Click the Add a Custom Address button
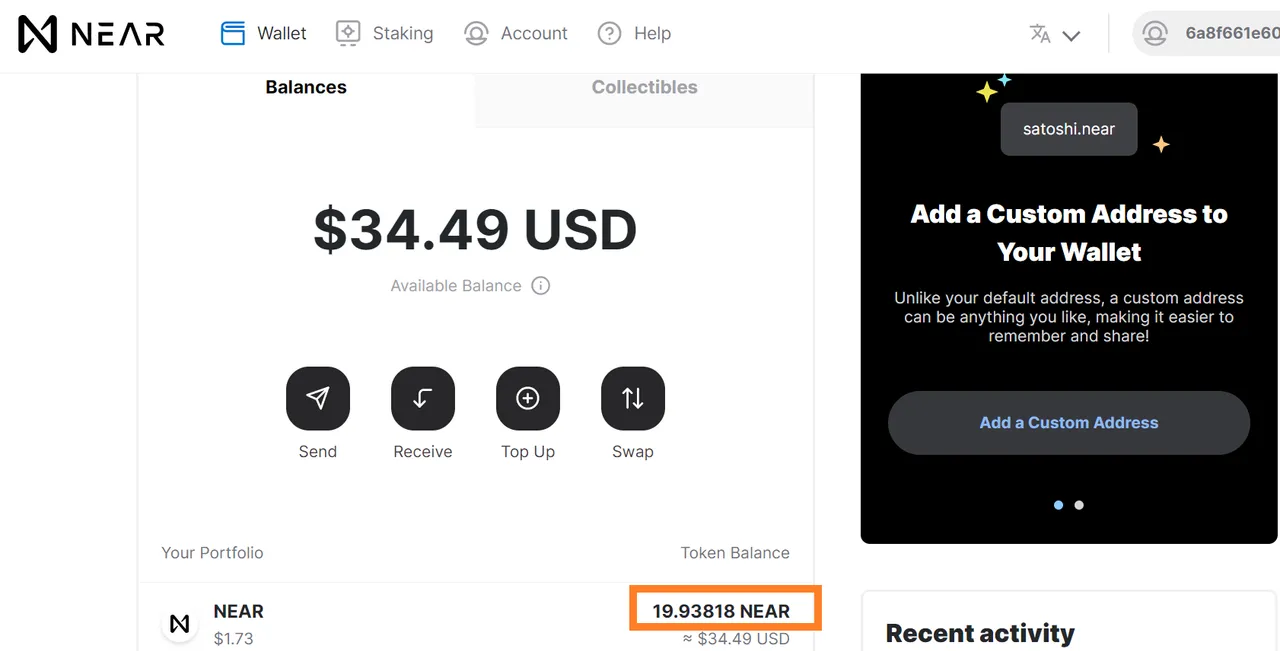The width and height of the screenshot is (1280, 651). [1069, 423]
